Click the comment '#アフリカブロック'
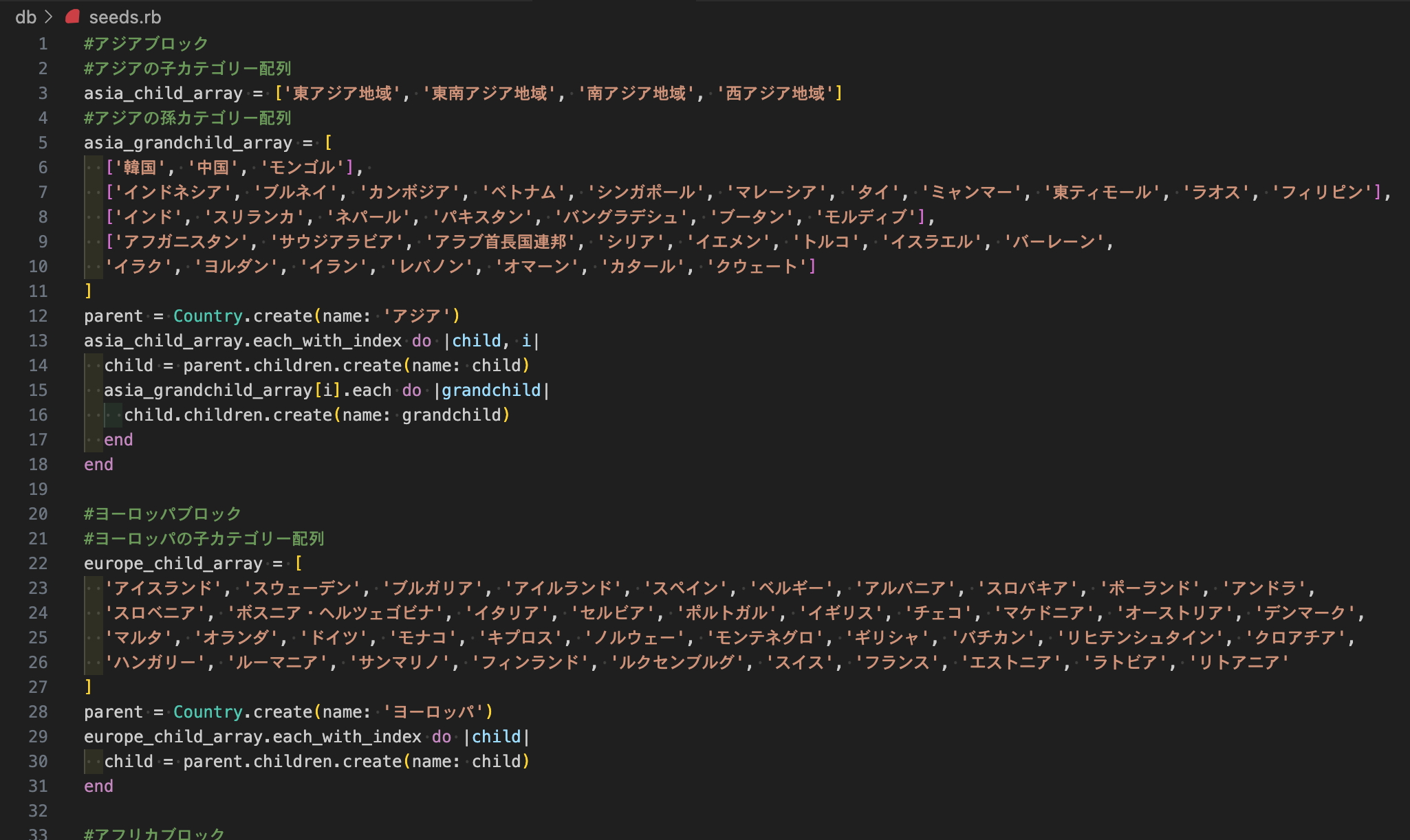Screen dimensions: 1410x840 (x=155, y=833)
